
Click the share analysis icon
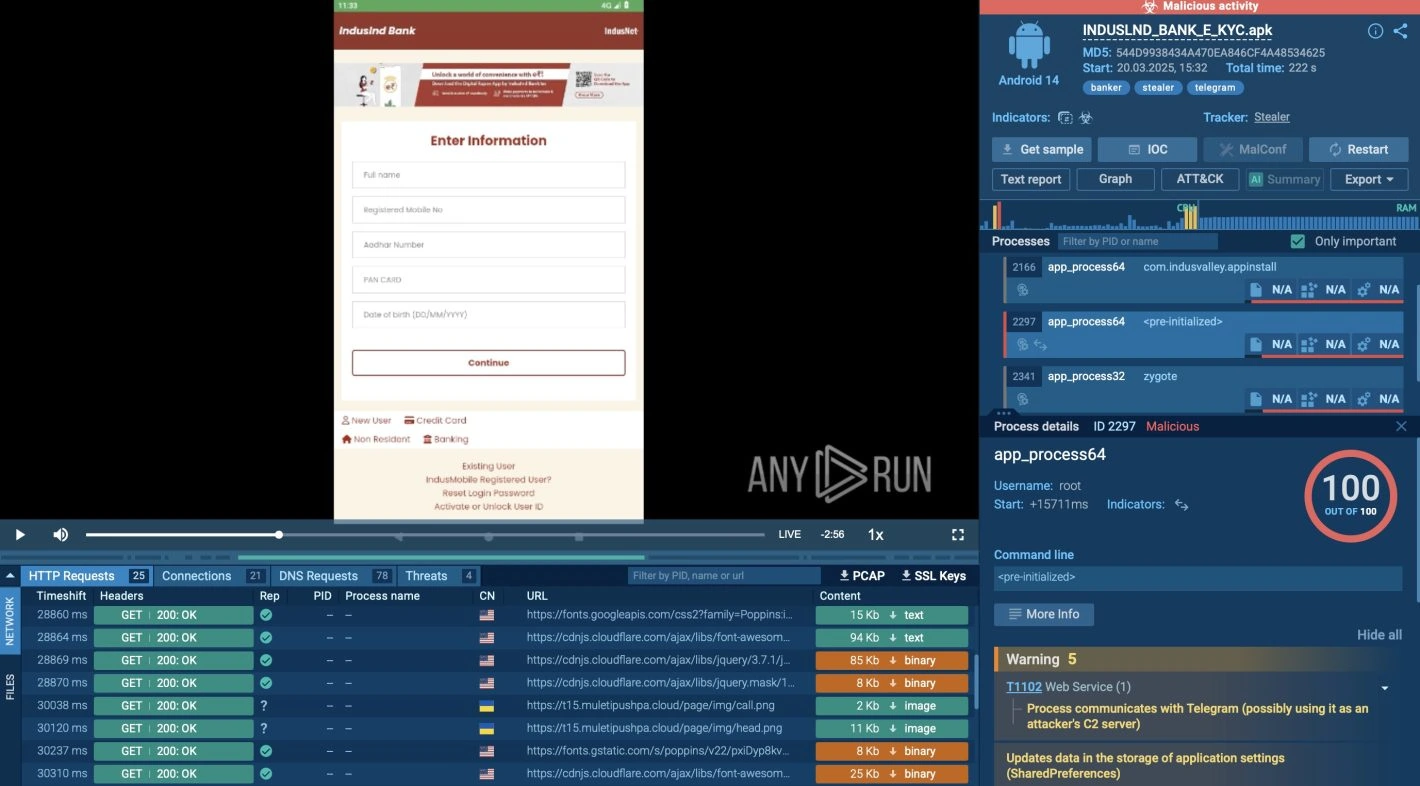tap(1400, 31)
